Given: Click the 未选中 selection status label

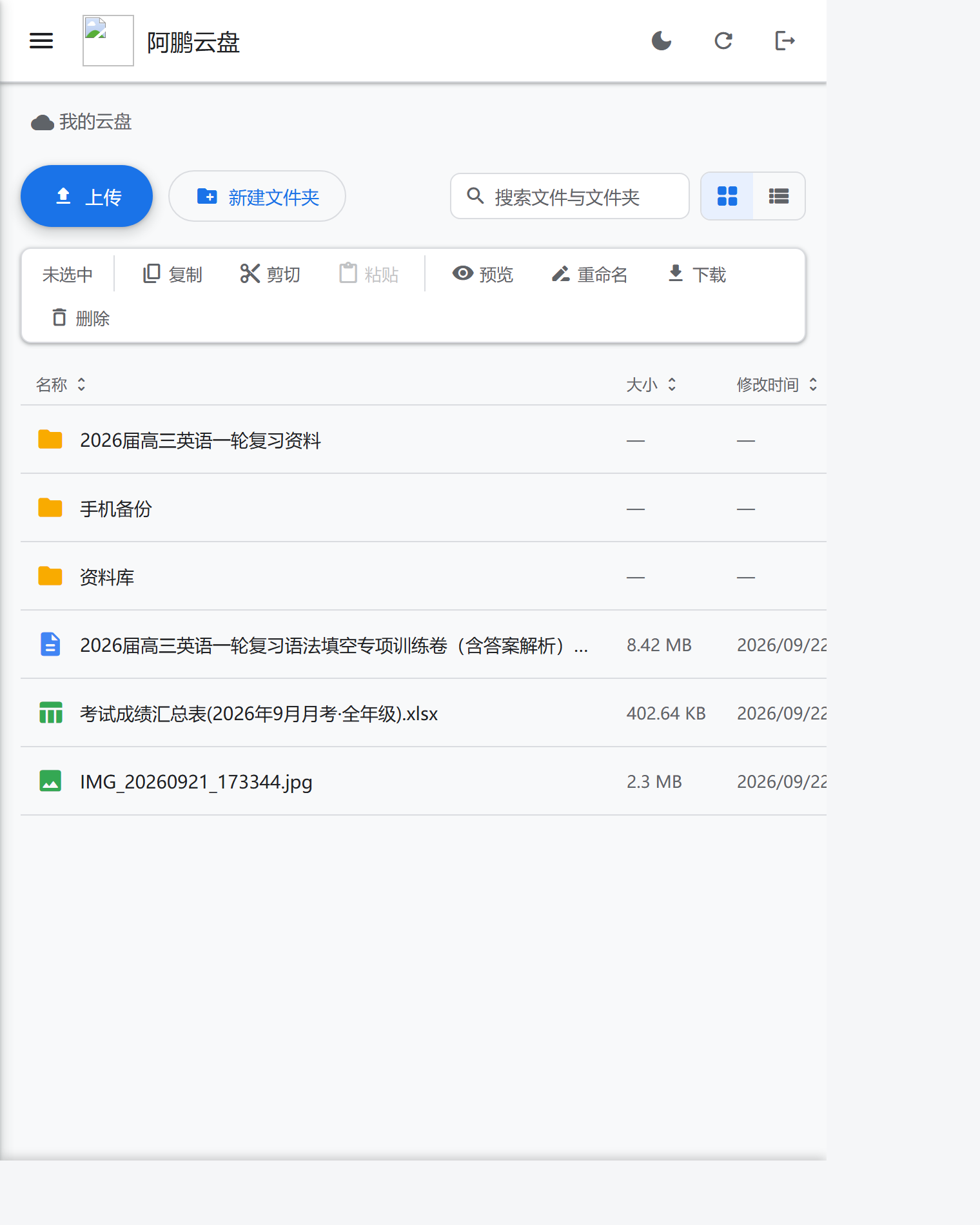Looking at the screenshot, I should [68, 275].
